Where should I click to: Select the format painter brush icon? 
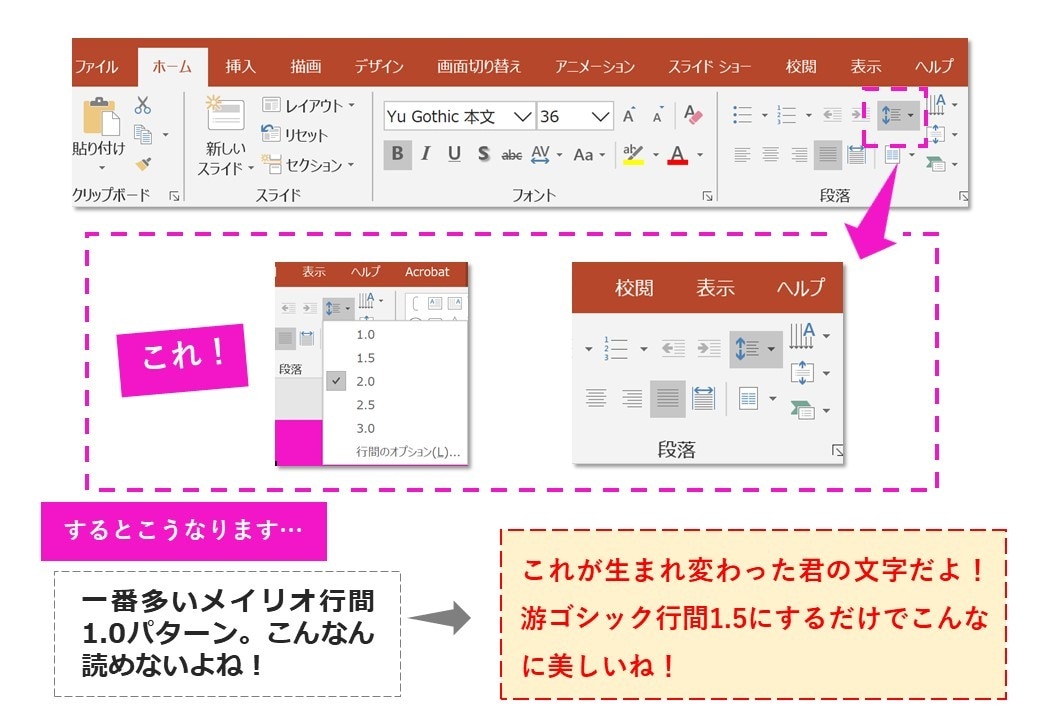pyautogui.click(x=143, y=164)
